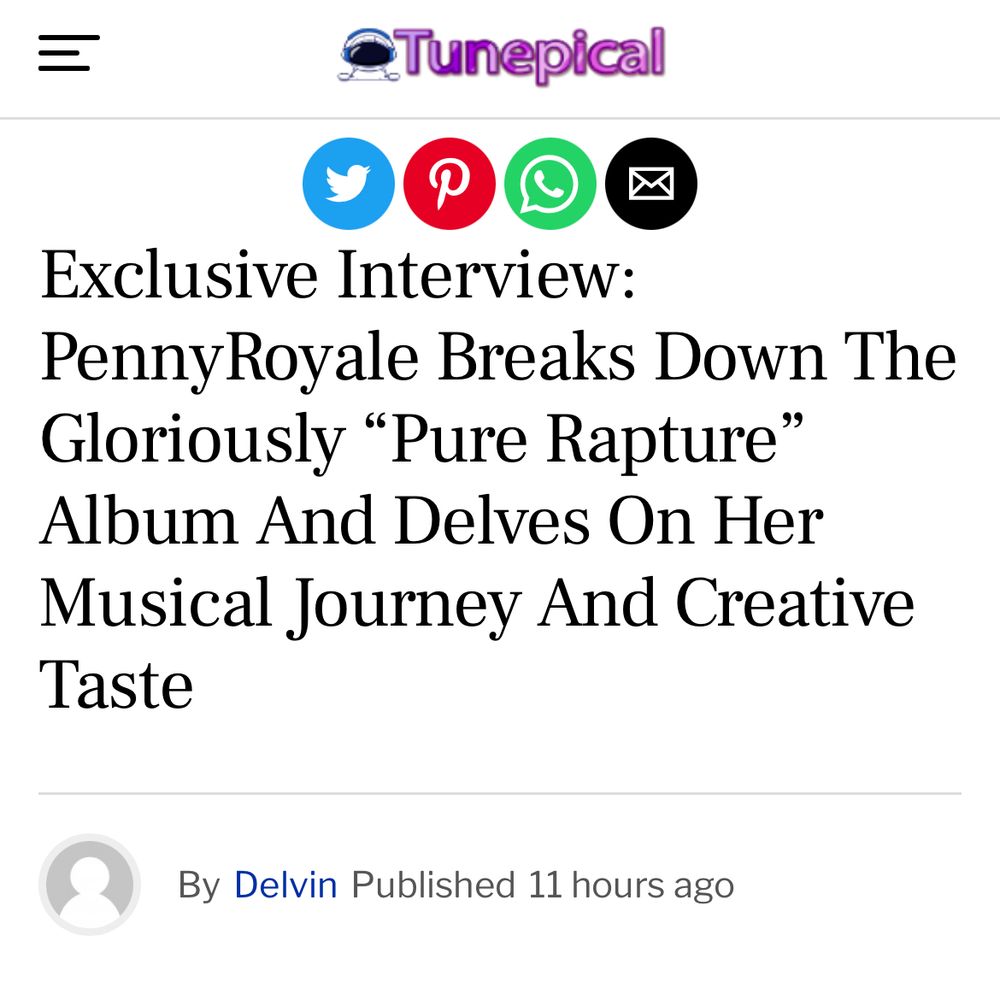
Task: Open Delvin's author profile
Action: tap(285, 885)
